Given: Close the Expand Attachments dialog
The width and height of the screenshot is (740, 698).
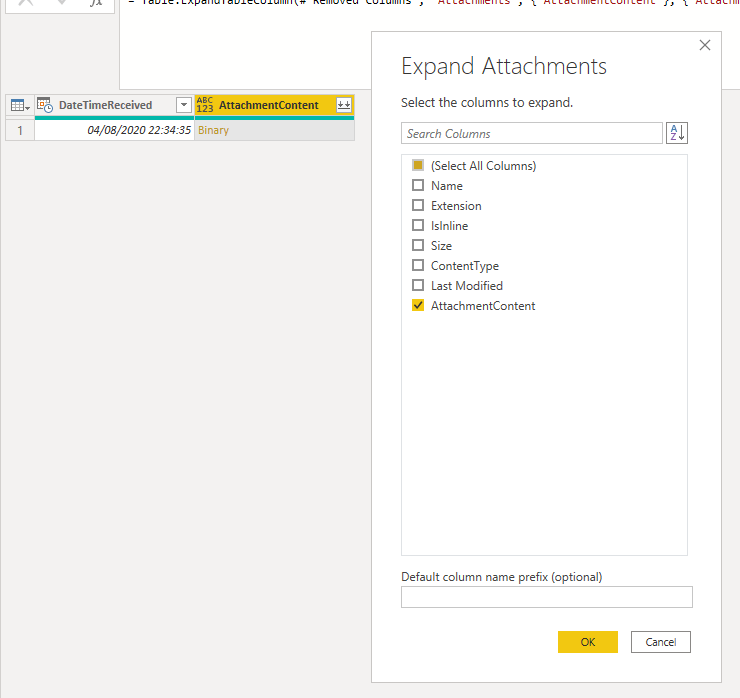Looking at the screenshot, I should pos(705,45).
